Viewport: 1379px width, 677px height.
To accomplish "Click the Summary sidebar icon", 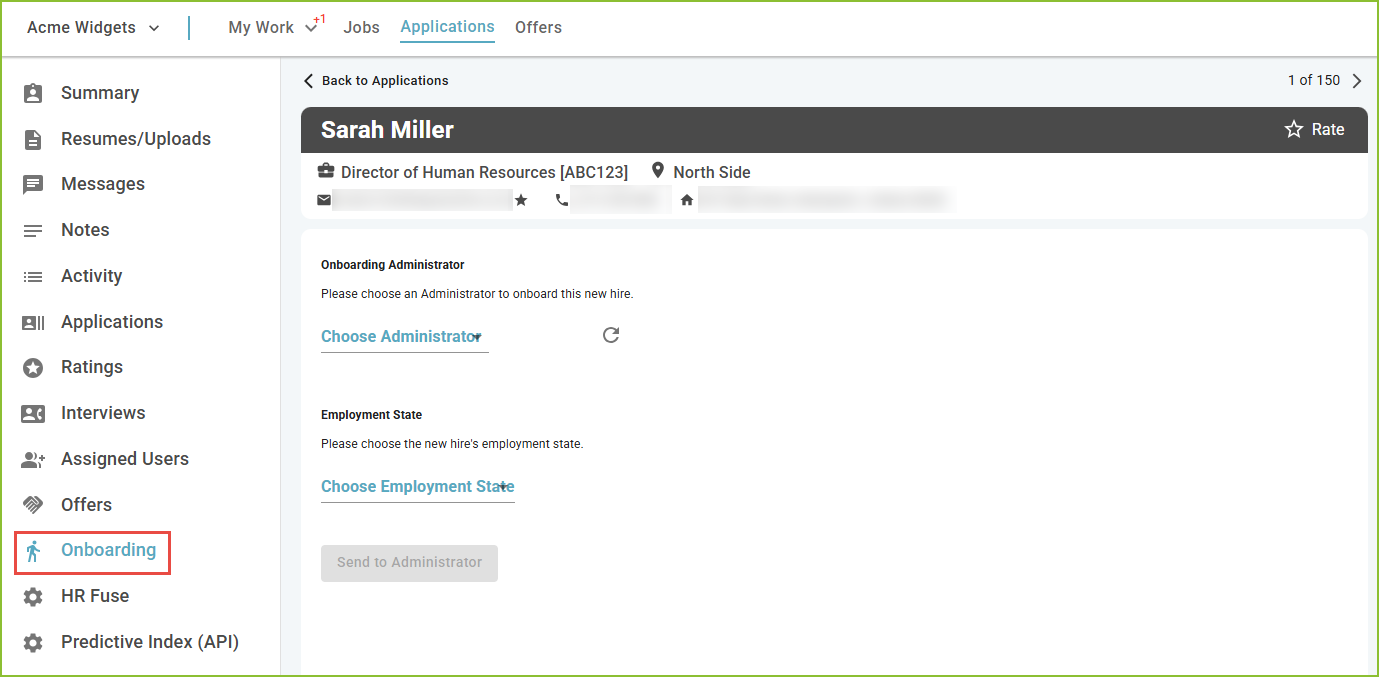I will (x=33, y=93).
